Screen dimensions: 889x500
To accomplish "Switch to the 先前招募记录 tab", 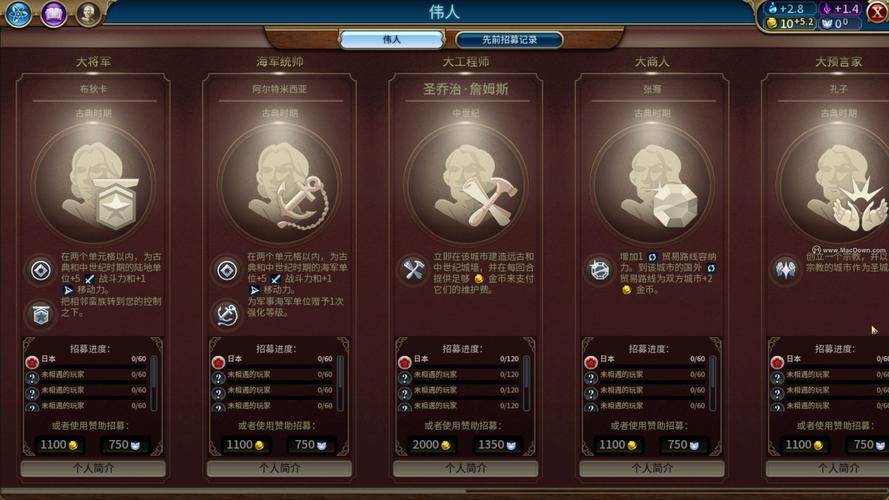I will [x=509, y=40].
